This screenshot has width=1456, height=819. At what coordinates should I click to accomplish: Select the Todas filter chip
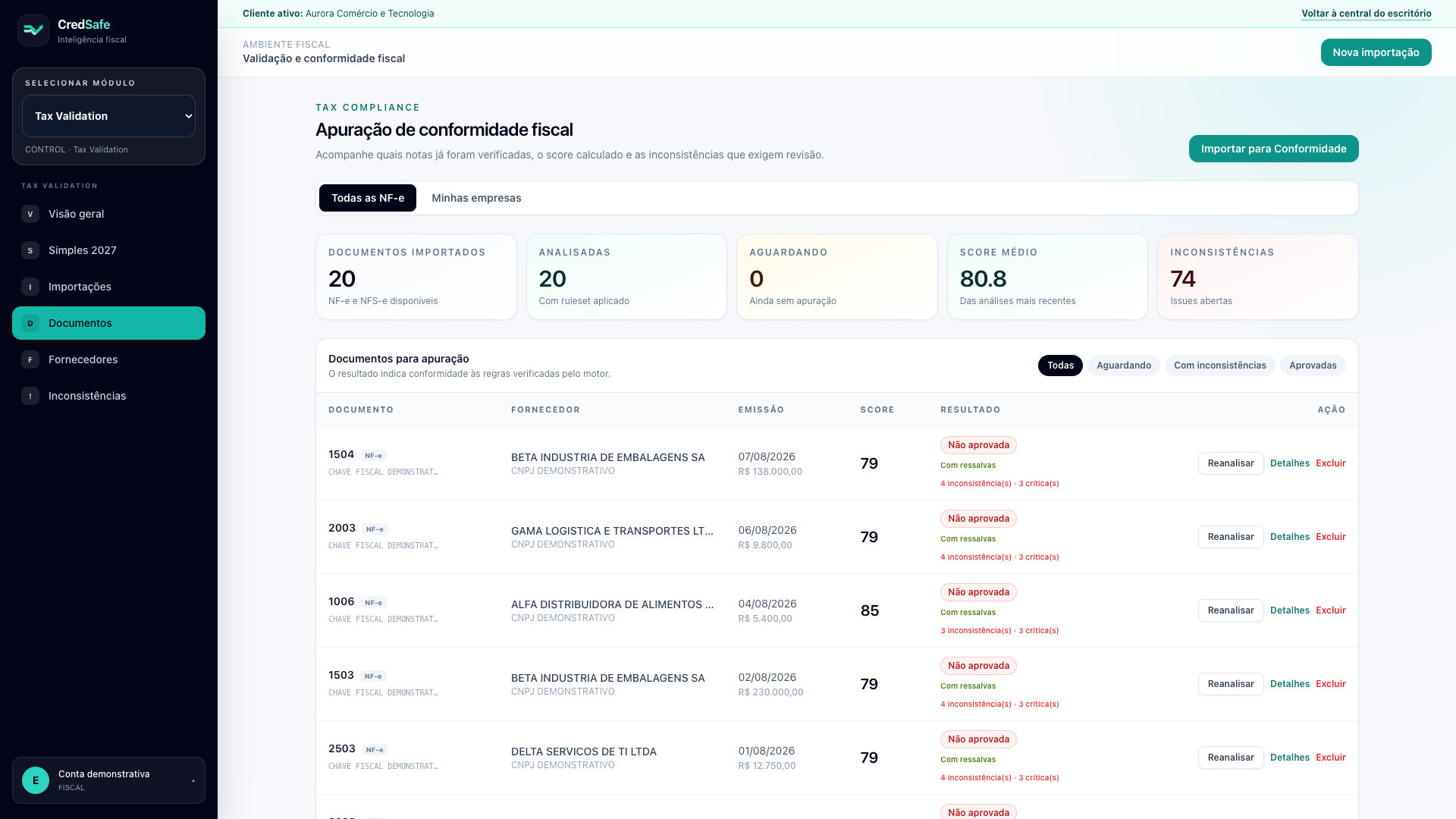click(x=1060, y=366)
